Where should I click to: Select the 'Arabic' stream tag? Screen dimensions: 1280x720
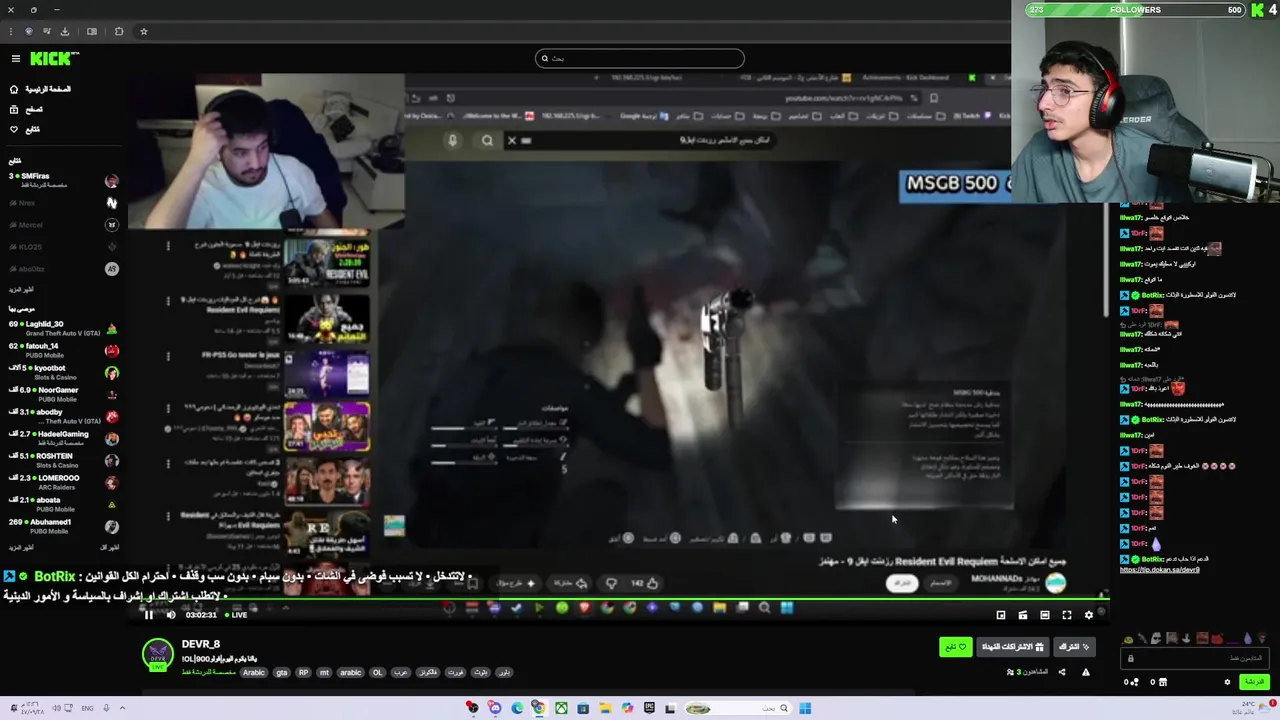pos(254,672)
